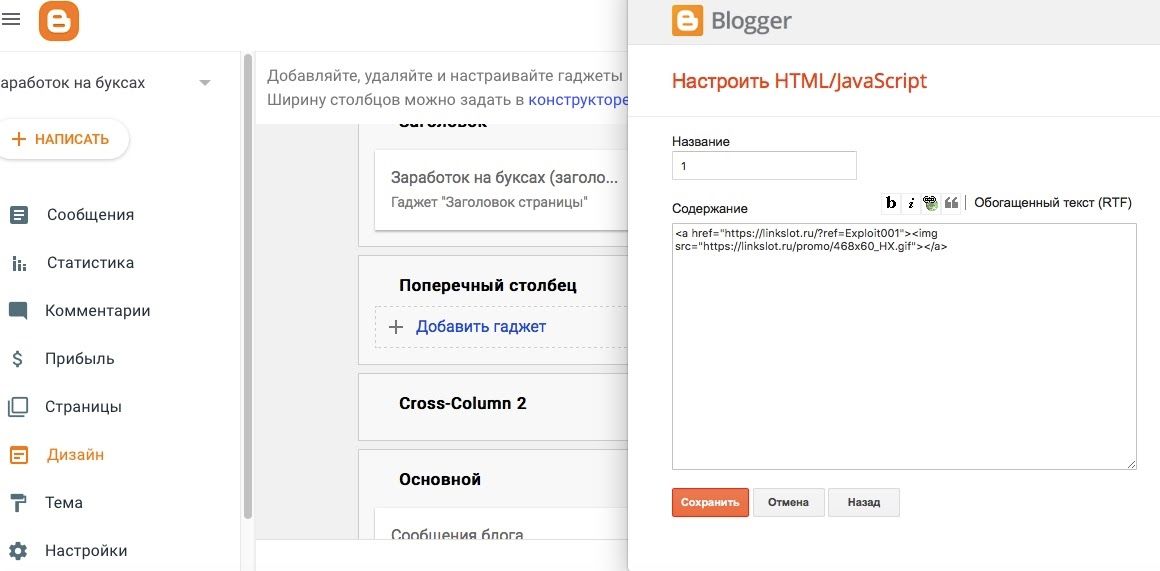
Task: Open Прибыль in the sidebar
Action: (80, 359)
